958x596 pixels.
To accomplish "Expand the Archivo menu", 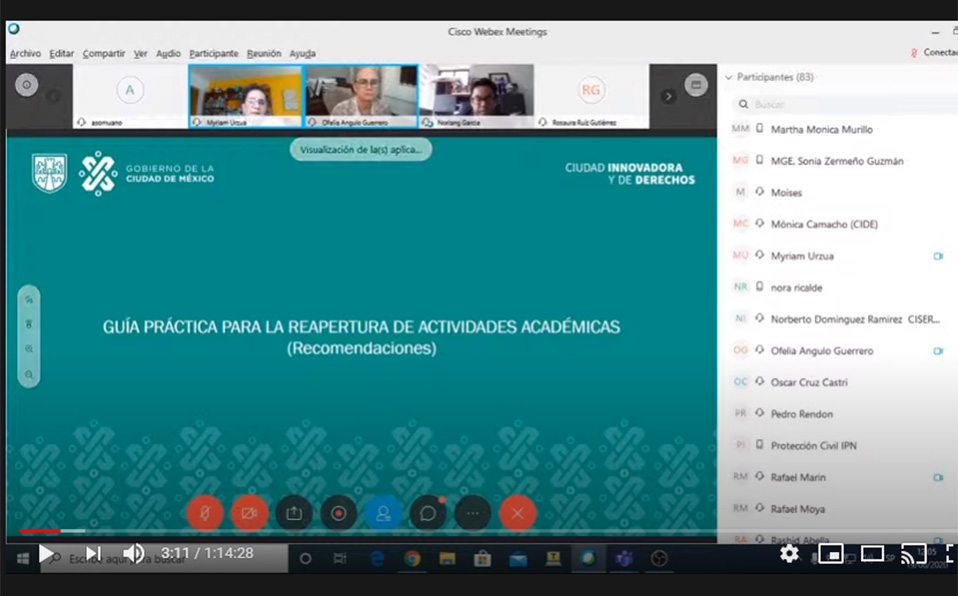I will pos(25,53).
